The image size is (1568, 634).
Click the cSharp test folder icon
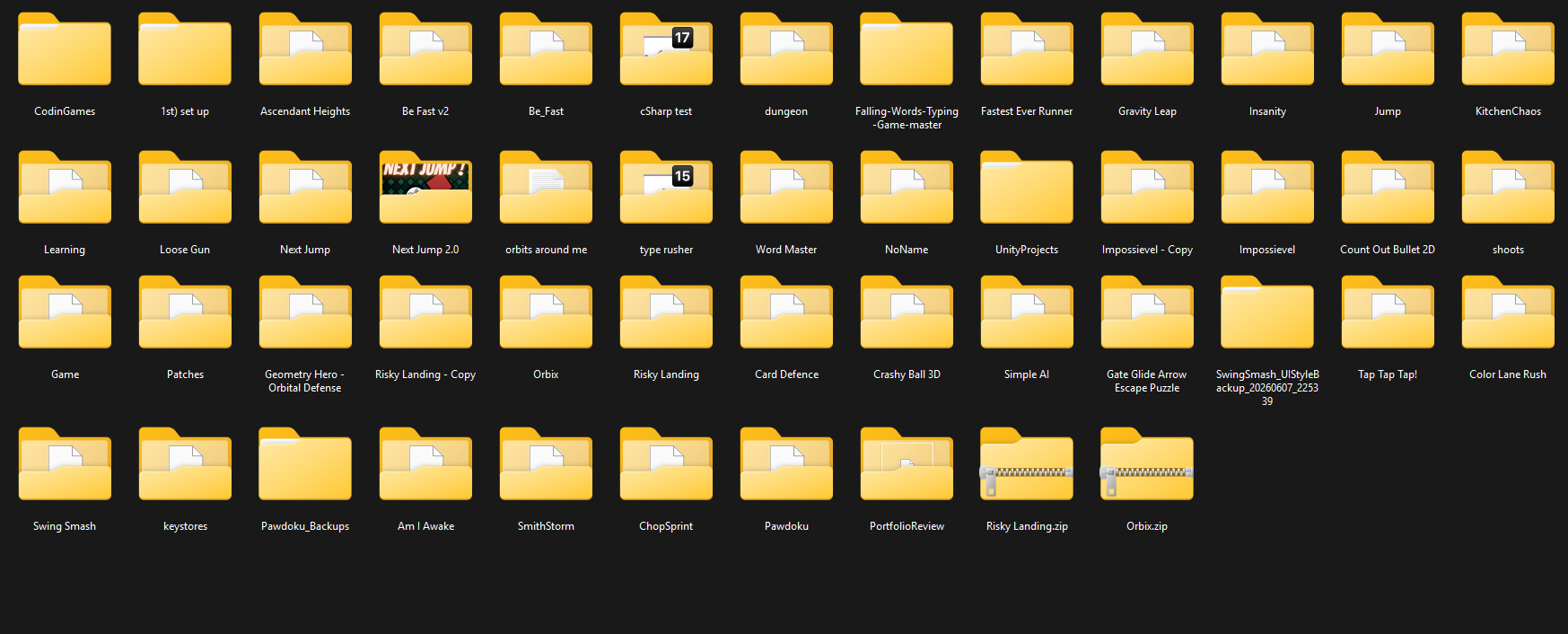coord(666,49)
